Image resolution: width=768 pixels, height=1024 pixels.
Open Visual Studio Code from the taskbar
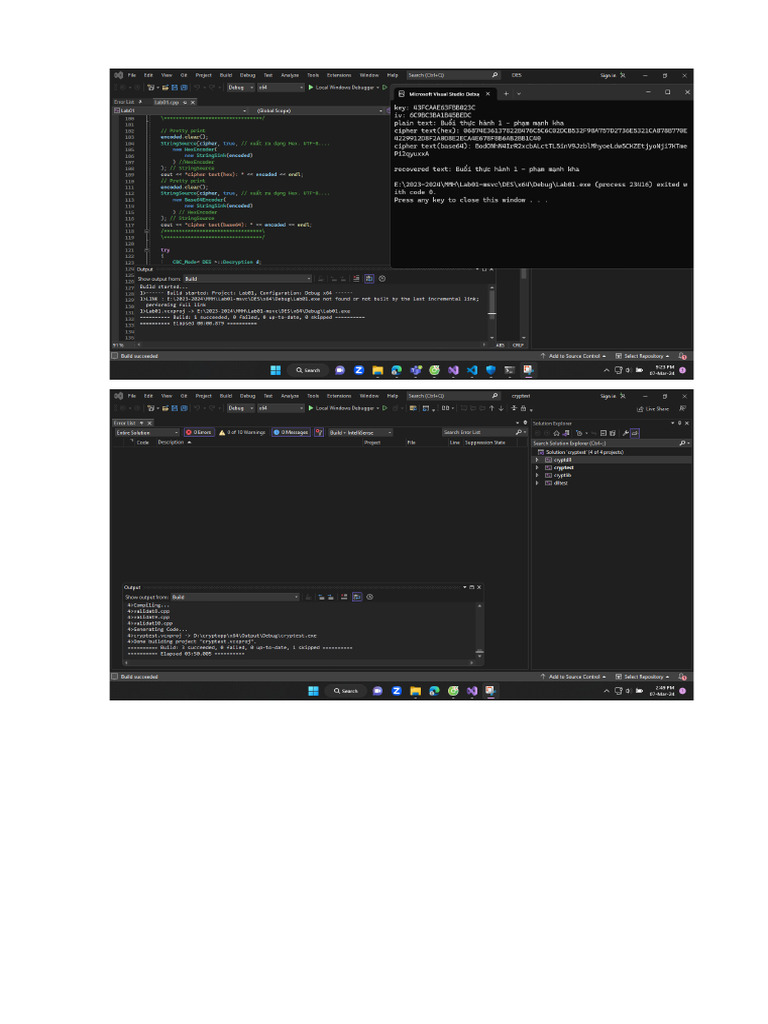tap(472, 370)
